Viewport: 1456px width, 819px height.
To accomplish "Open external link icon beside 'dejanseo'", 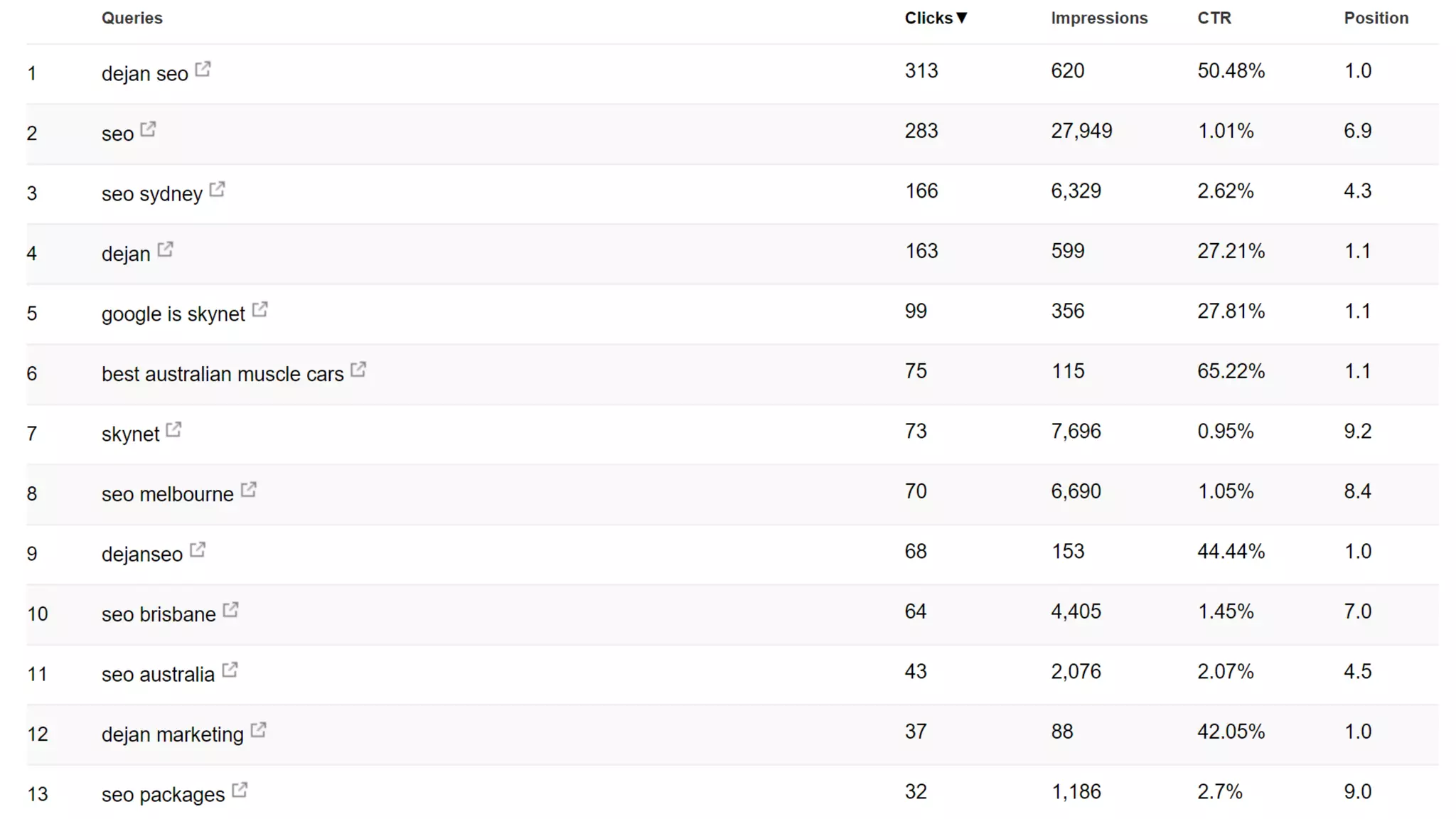I will tap(198, 550).
